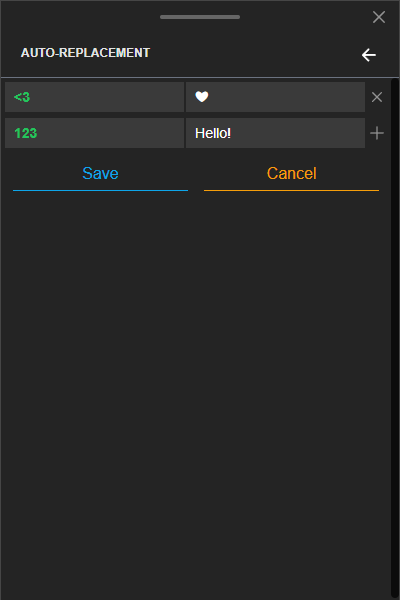Remove the "<3" replacement row
The image size is (400, 600).
[x=377, y=97]
